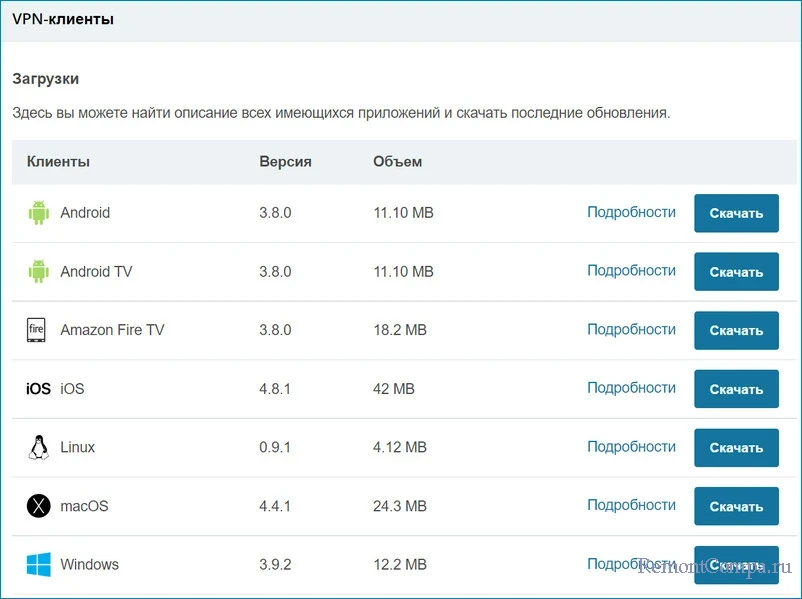The height and width of the screenshot is (599, 802).
Task: Download the iOS VPN client
Action: click(x=736, y=389)
